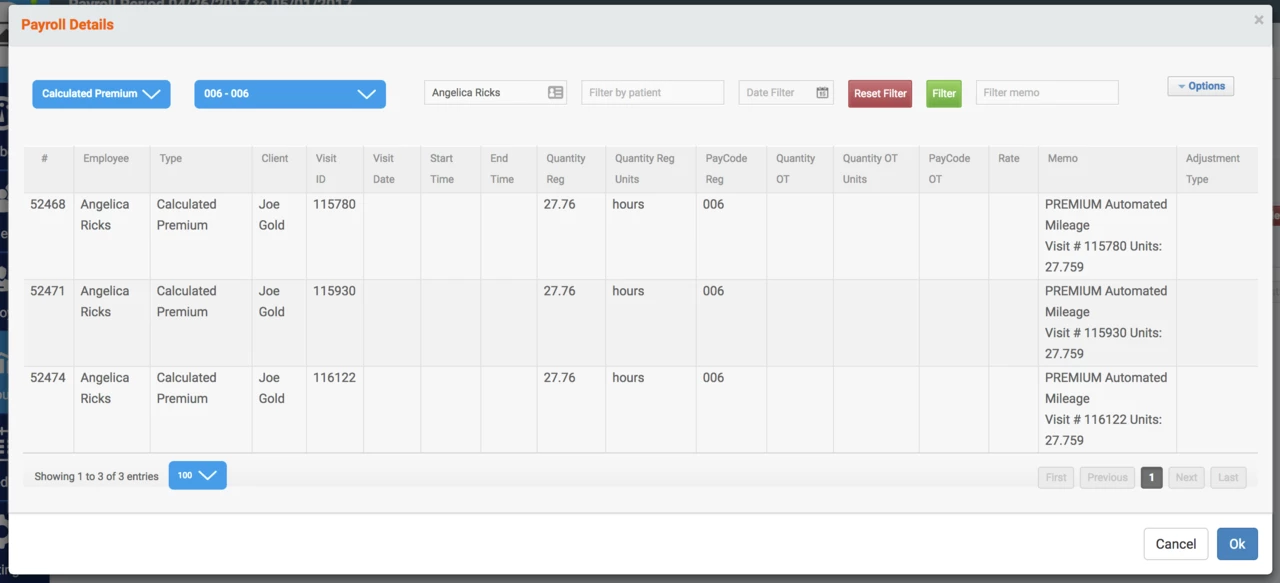Screen dimensions: 1280x583
Task: Close the Payroll Details dialog with X
Action: click(x=1258, y=20)
